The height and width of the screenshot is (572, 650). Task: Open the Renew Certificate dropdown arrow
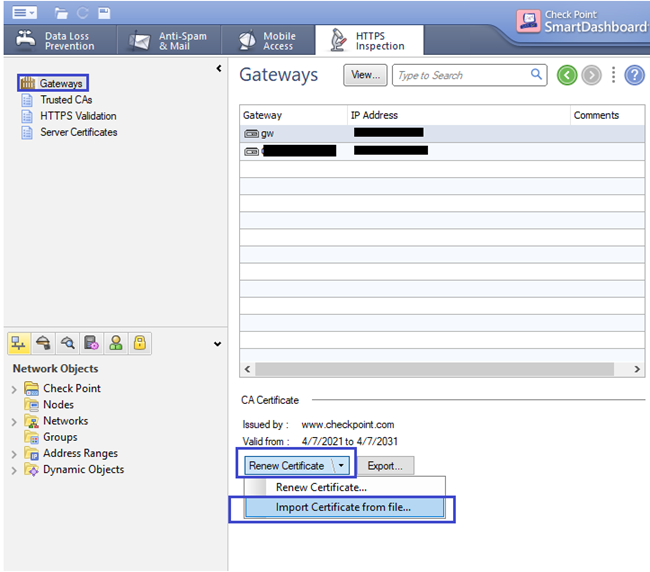click(x=341, y=465)
